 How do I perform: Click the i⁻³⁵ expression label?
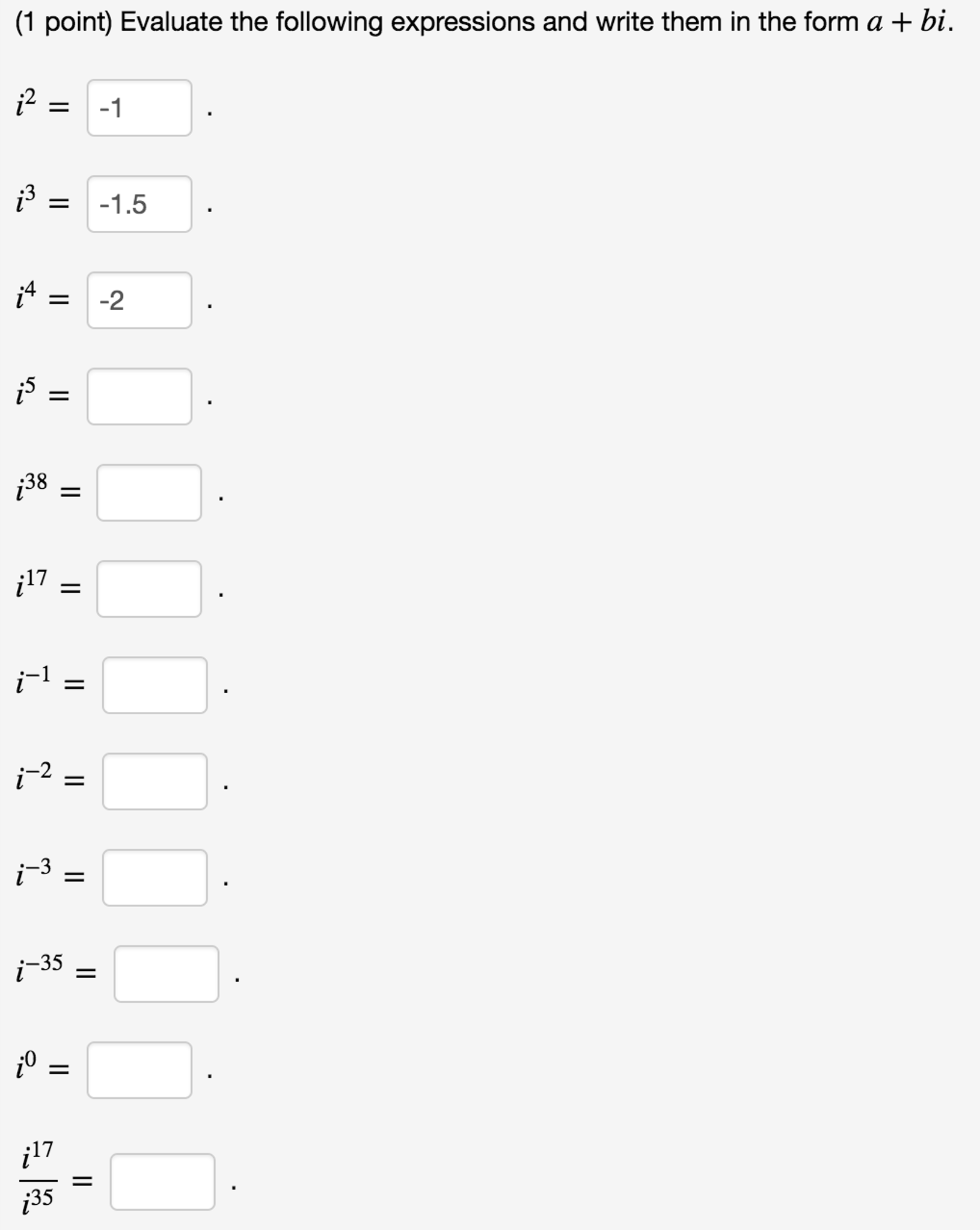(40, 968)
